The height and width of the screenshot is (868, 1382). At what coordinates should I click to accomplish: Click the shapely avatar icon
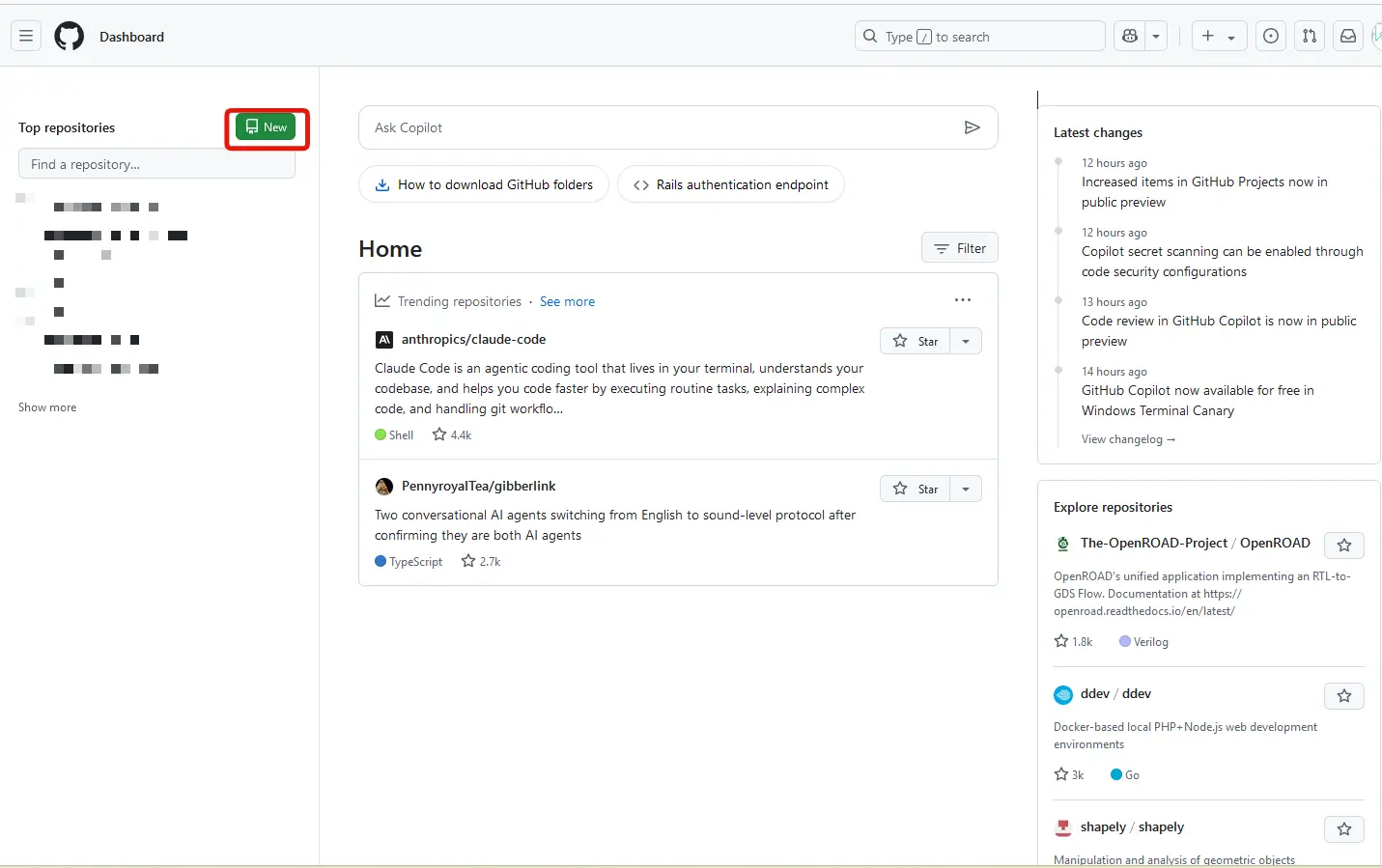[x=1063, y=827]
